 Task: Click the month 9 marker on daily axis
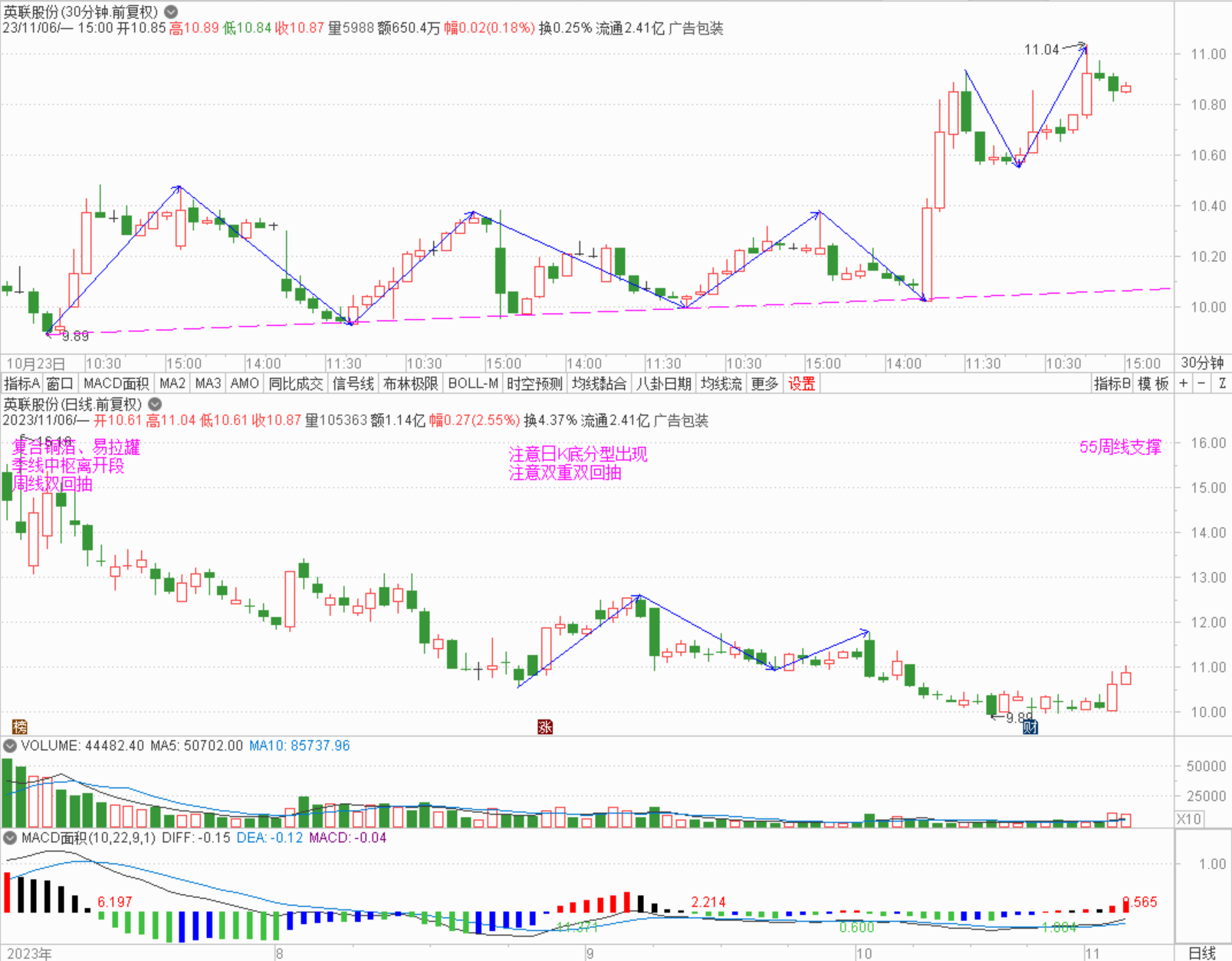click(x=590, y=953)
